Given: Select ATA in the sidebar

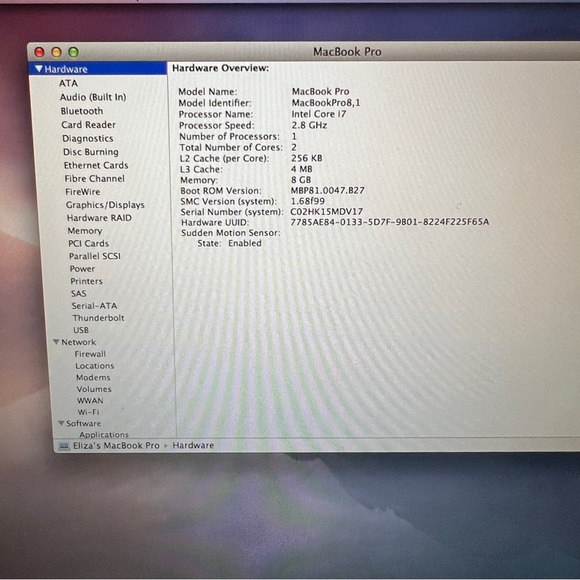Looking at the screenshot, I should point(68,83).
